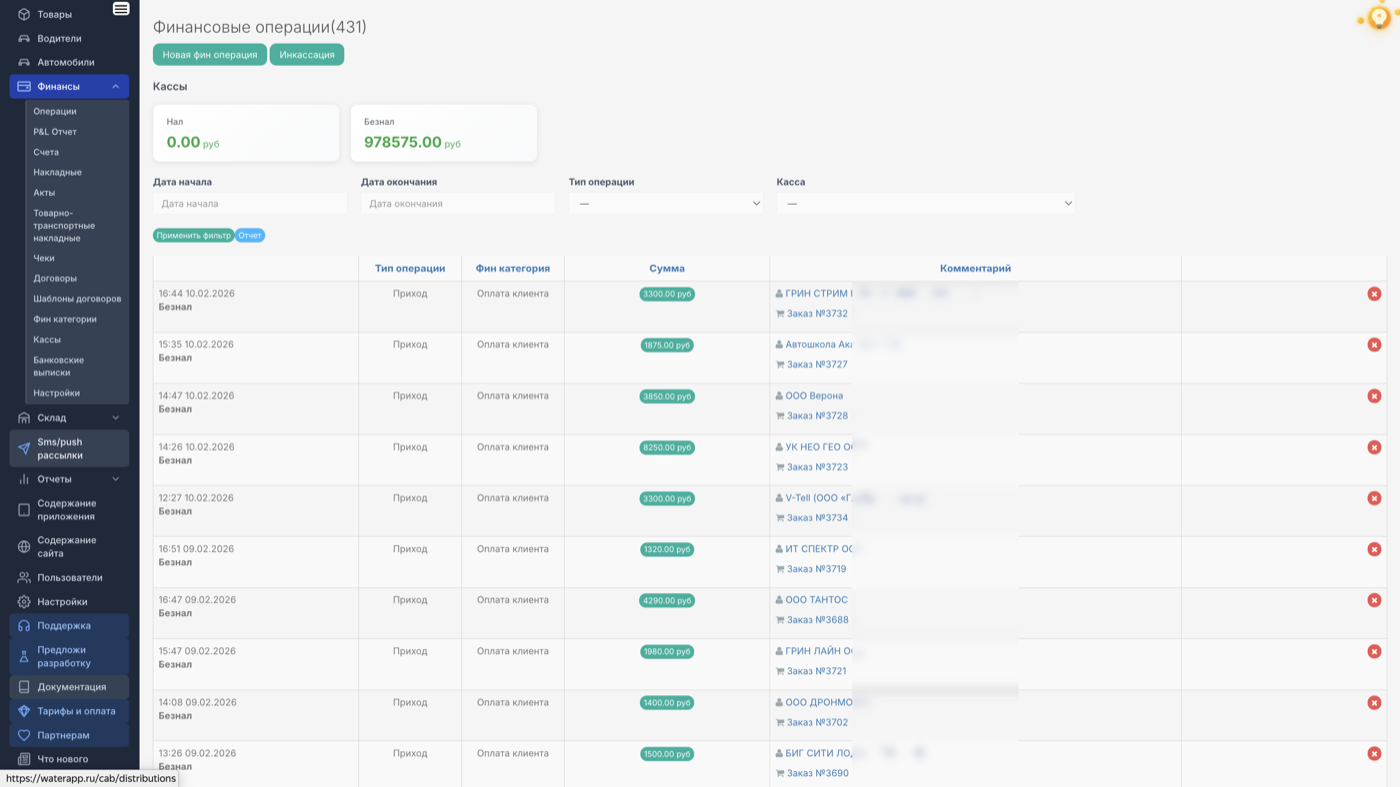The height and width of the screenshot is (787, 1400).
Task: Click the Поддержка headset icon
Action: [x=24, y=626]
